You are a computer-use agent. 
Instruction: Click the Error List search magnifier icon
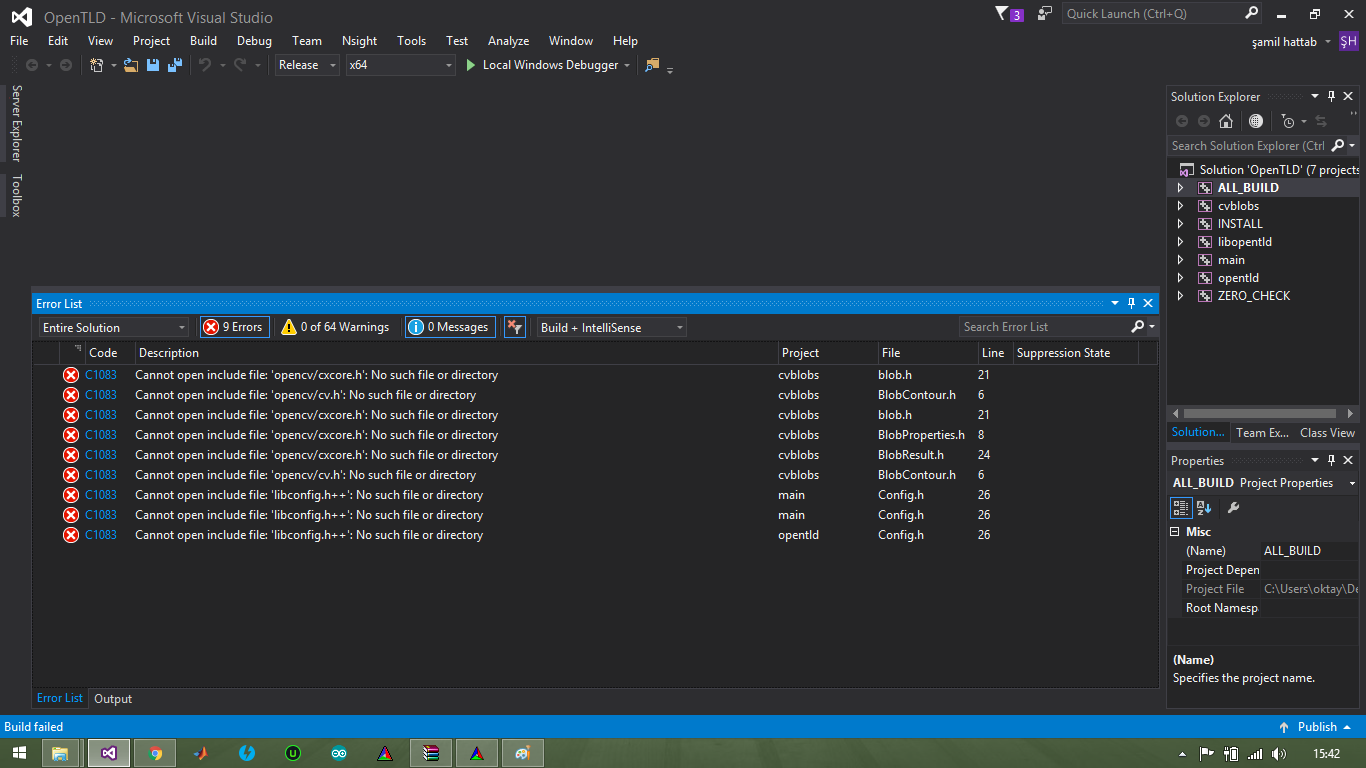pos(1138,327)
